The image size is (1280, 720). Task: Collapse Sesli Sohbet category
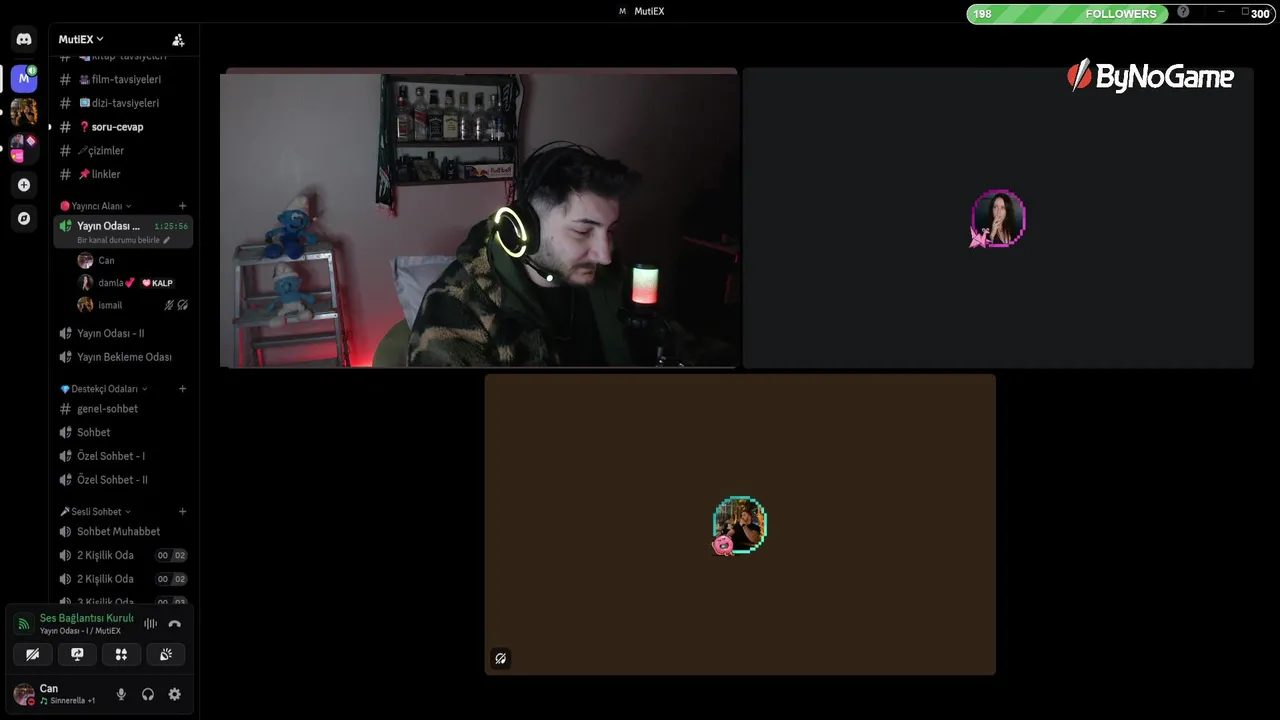coord(96,512)
